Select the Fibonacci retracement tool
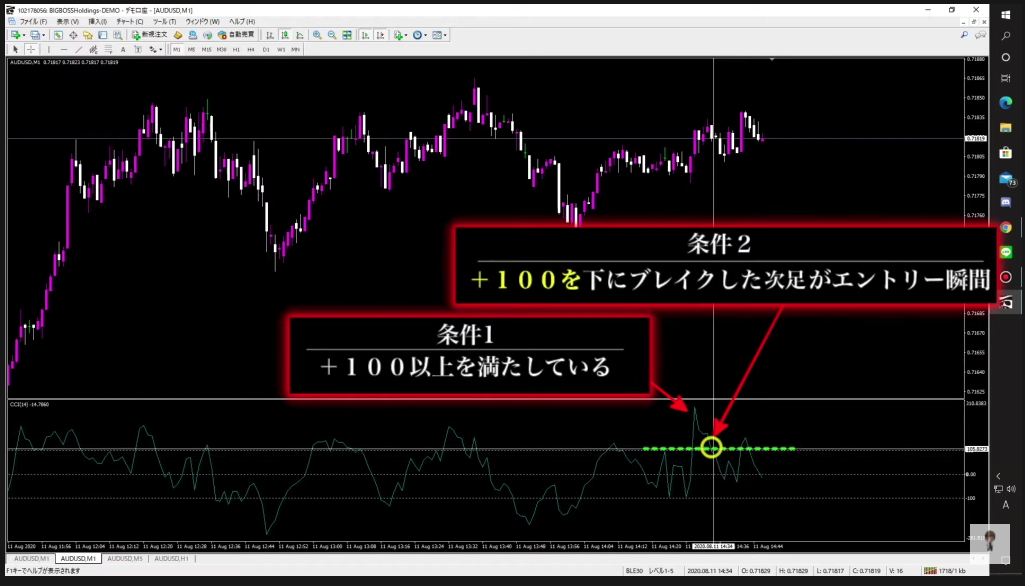The width and height of the screenshot is (1025, 586). click(x=109, y=50)
